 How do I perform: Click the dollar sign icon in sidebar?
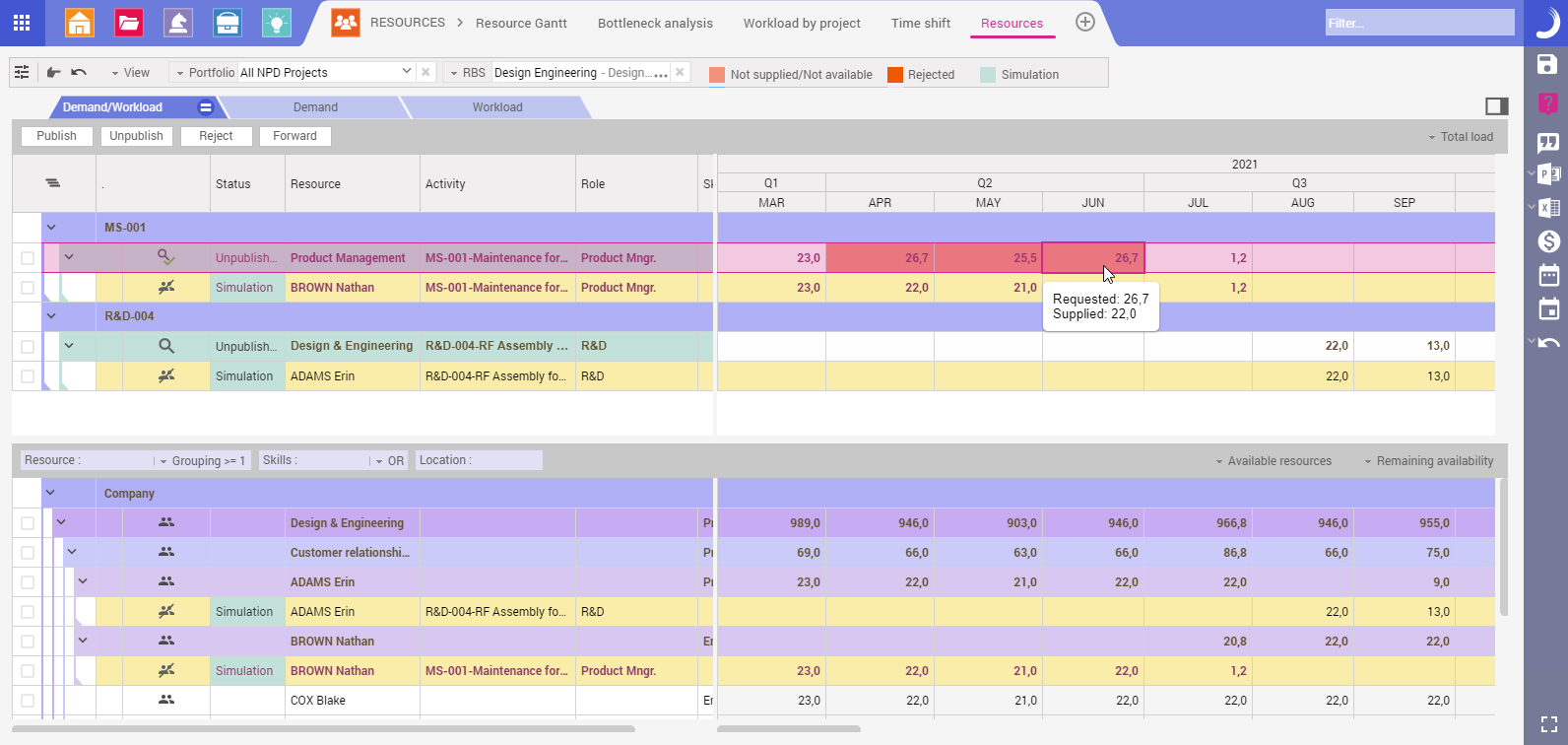click(1548, 241)
